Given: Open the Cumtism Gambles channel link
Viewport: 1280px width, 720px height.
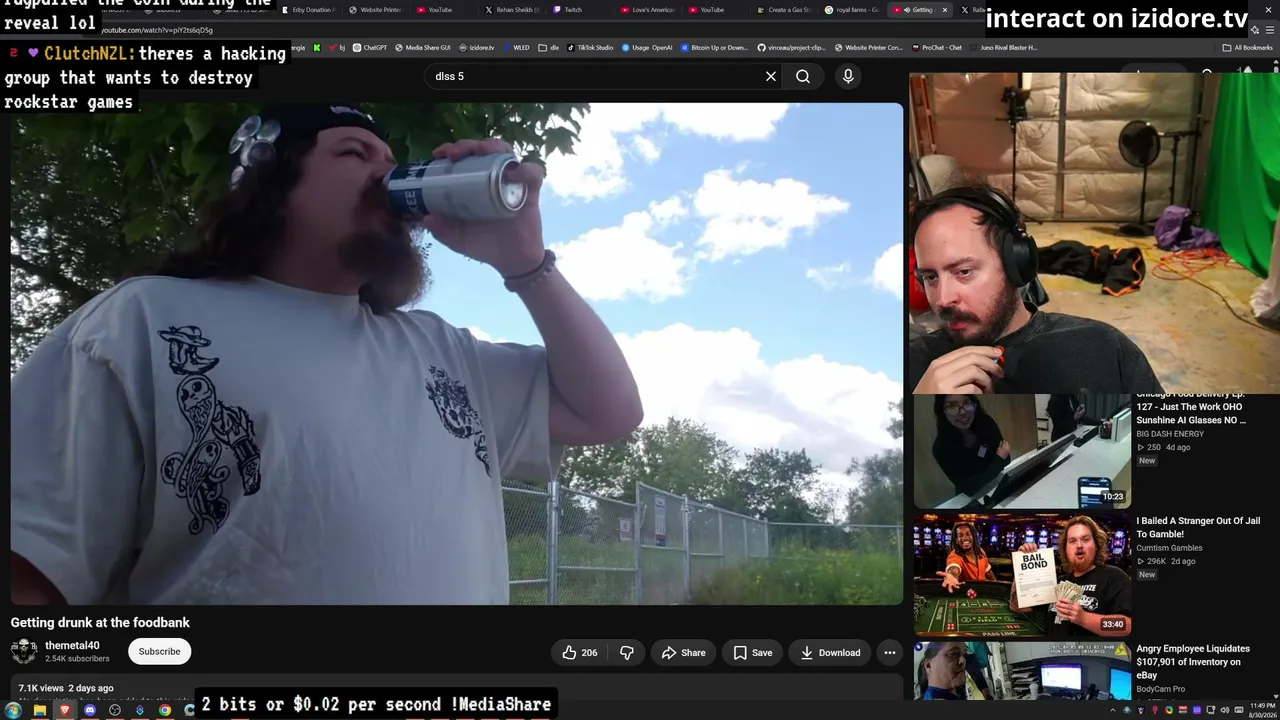Looking at the screenshot, I should (1169, 548).
